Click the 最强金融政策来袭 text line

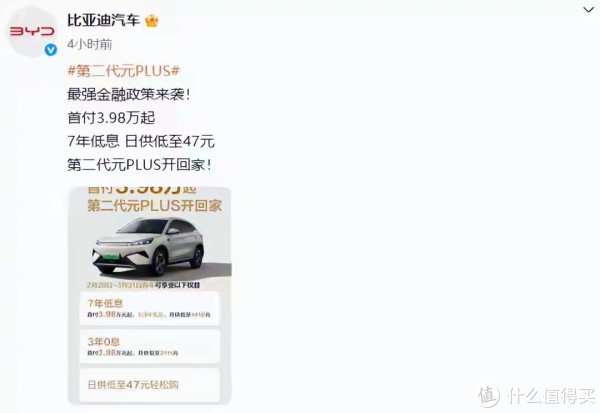(x=129, y=94)
